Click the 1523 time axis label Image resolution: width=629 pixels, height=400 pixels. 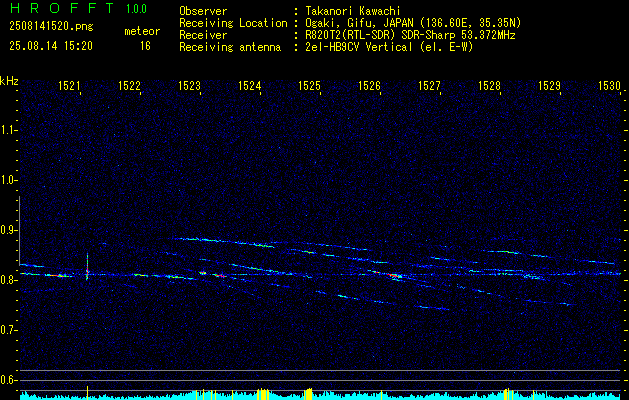189,86
